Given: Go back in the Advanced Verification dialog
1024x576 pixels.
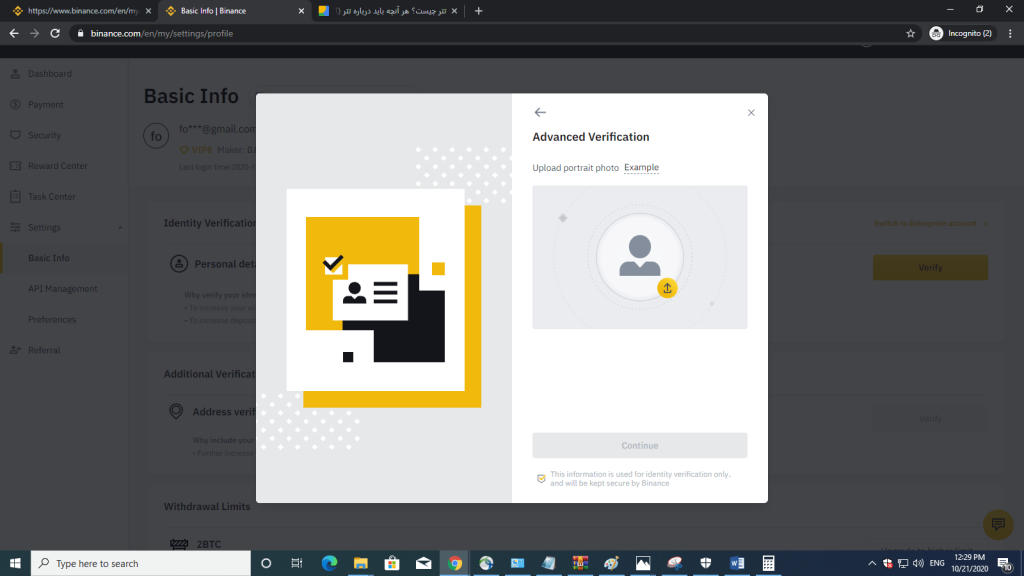Looking at the screenshot, I should (540, 112).
